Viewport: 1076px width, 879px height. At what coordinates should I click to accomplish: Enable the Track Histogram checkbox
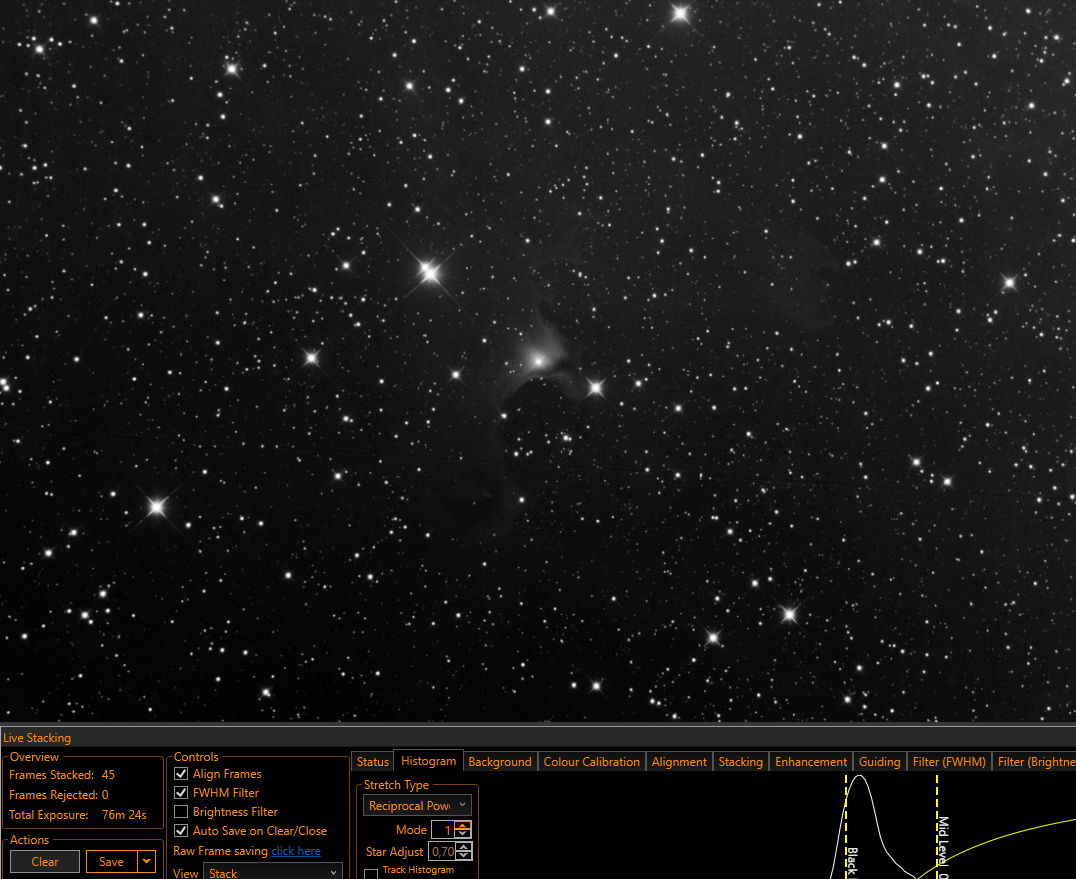371,874
